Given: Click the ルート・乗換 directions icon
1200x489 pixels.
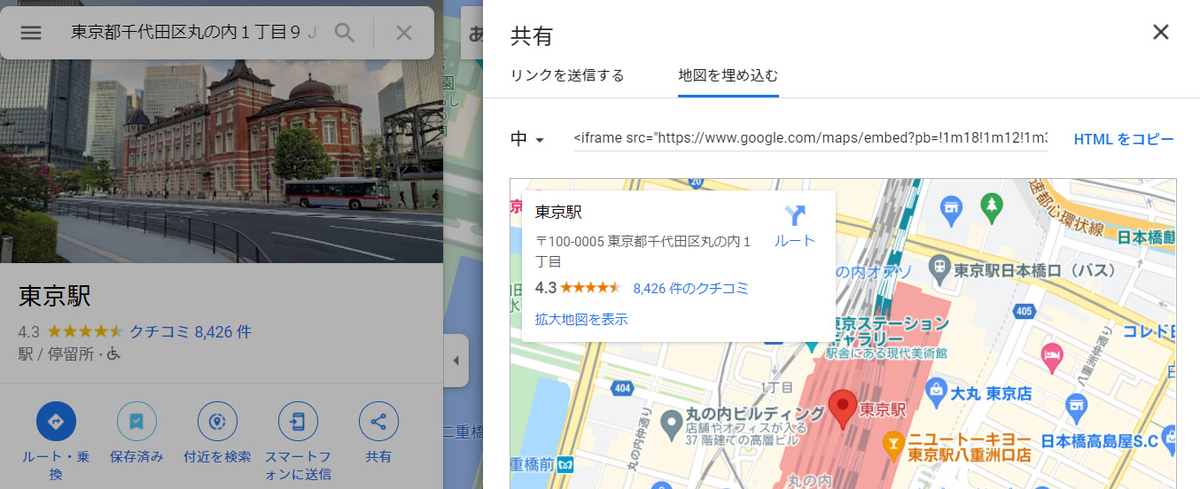Looking at the screenshot, I should point(56,422).
